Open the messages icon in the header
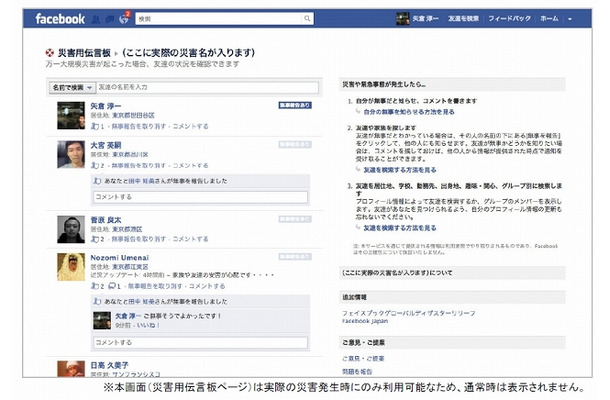 click(x=110, y=19)
